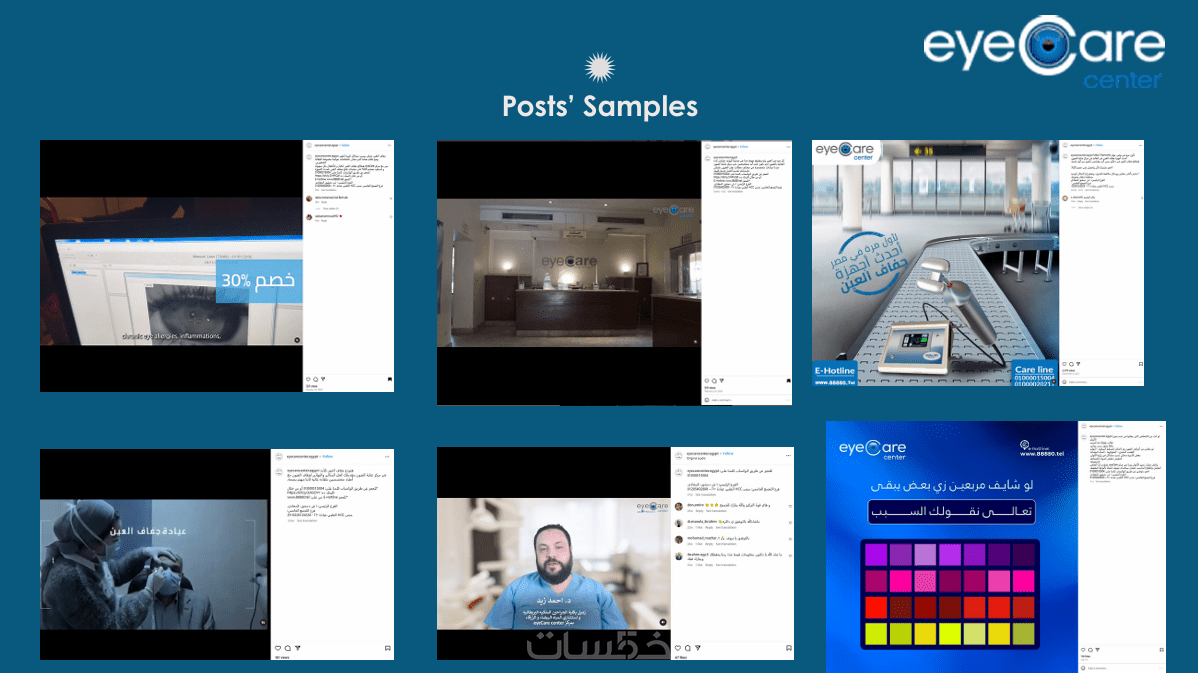Screen dimensions: 1198x673
Task: Like the dry eye clinic video post
Action: pos(278,648)
